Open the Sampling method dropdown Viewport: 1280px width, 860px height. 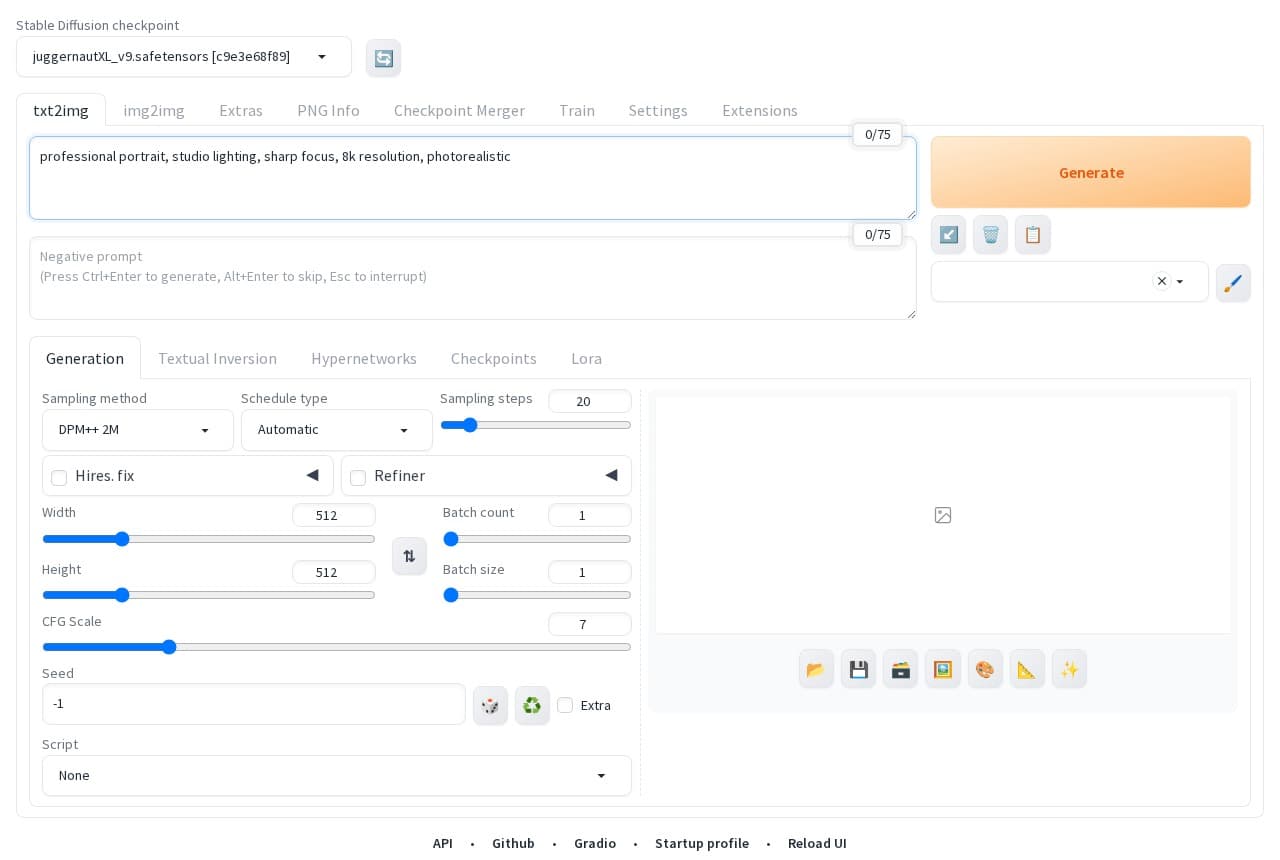[x=138, y=430]
